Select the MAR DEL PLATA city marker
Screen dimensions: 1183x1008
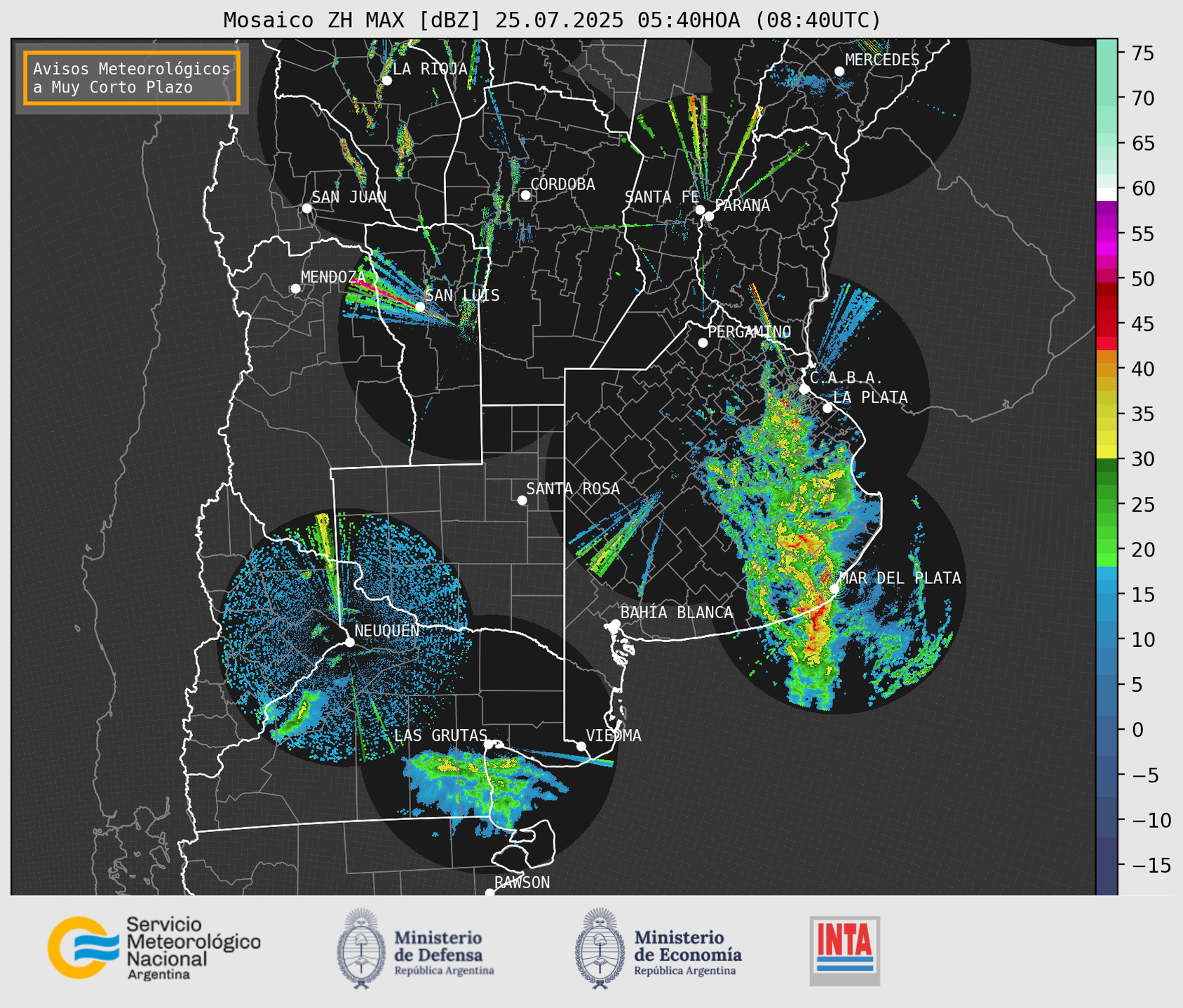tap(834, 588)
